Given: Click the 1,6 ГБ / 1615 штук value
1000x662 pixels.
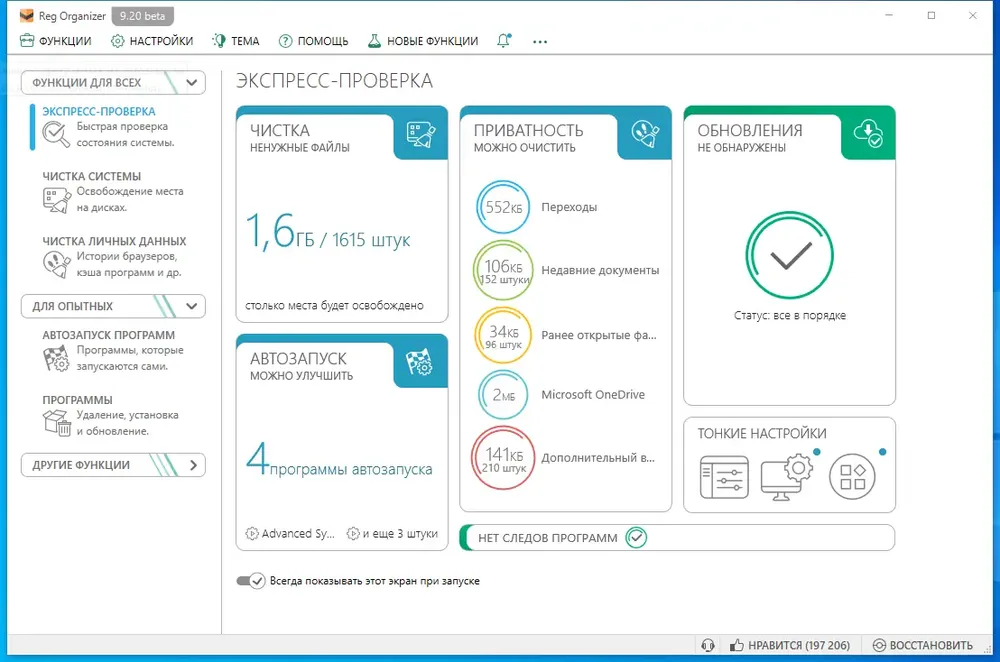Looking at the screenshot, I should click(328, 232).
